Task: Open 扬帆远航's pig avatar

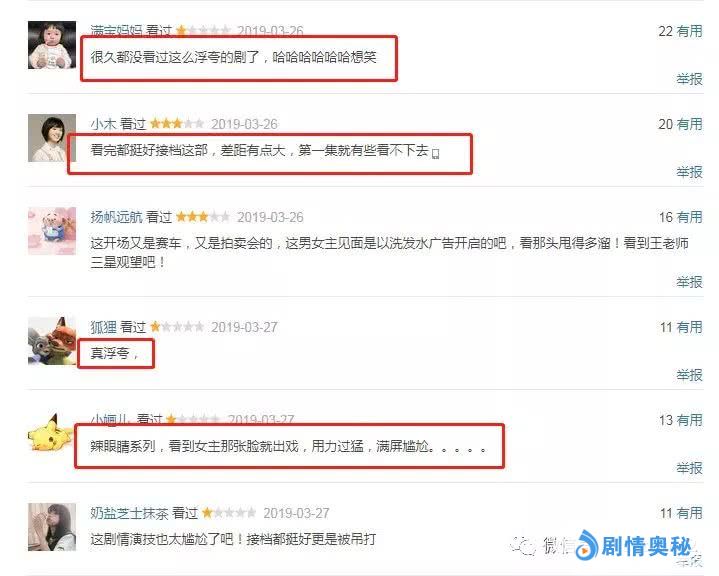Action: coord(52,231)
